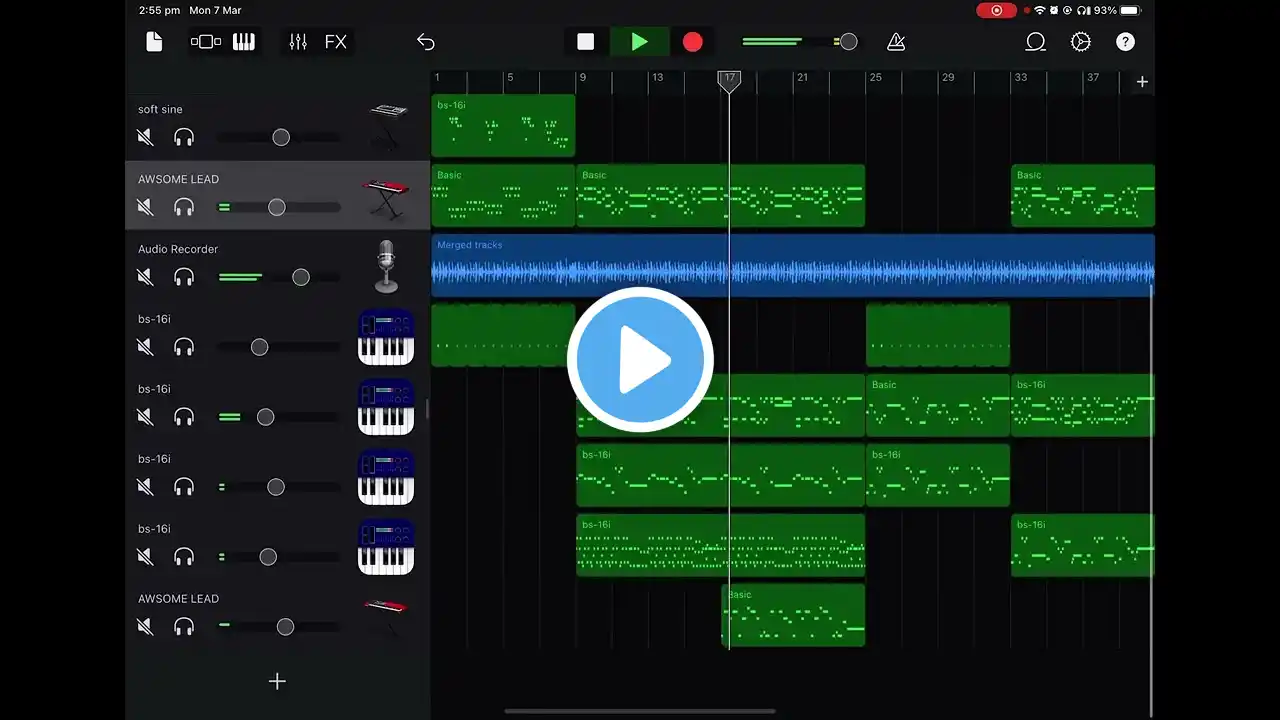Tap bar number 25 on the ruler
Image resolution: width=1280 pixels, height=720 pixels.
875,77
